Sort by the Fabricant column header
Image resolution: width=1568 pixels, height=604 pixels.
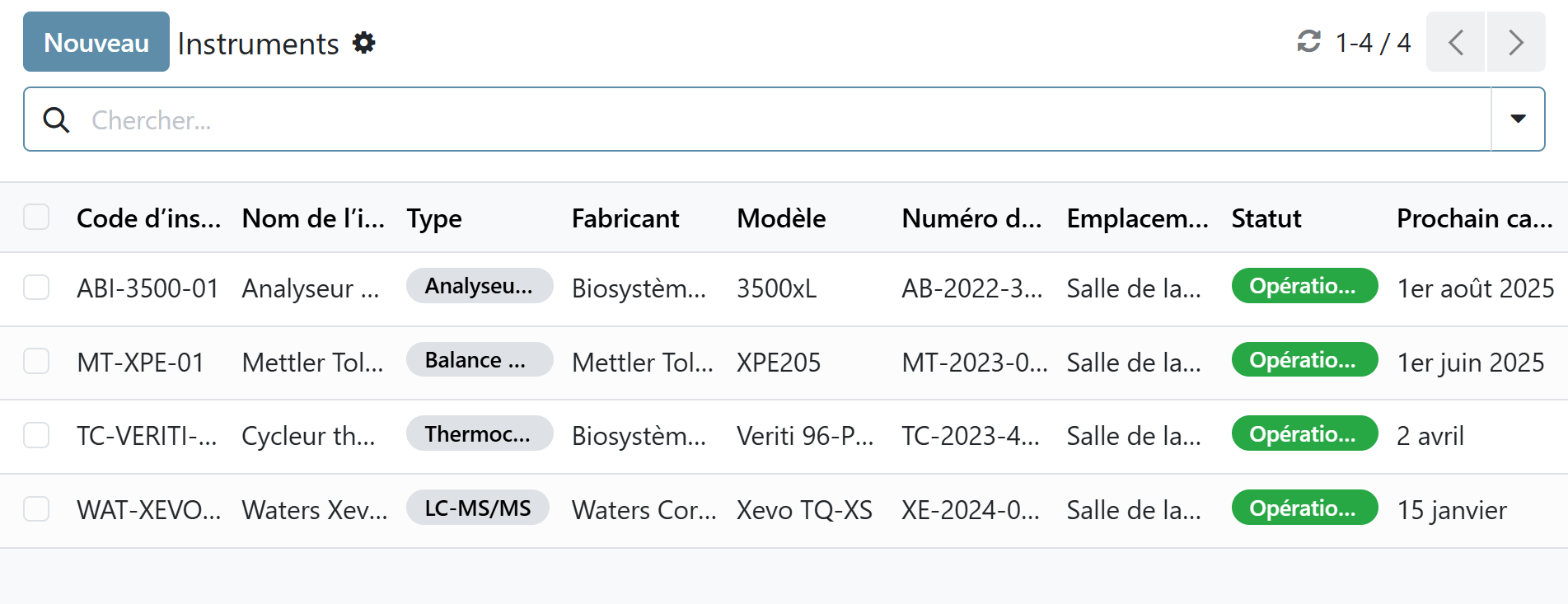point(625,218)
